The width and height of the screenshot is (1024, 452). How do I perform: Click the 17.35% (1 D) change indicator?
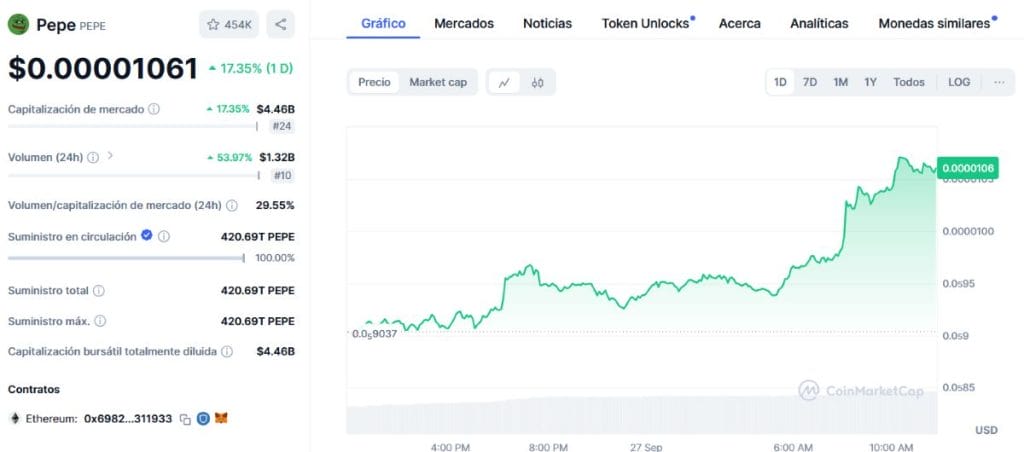pyautogui.click(x=251, y=68)
